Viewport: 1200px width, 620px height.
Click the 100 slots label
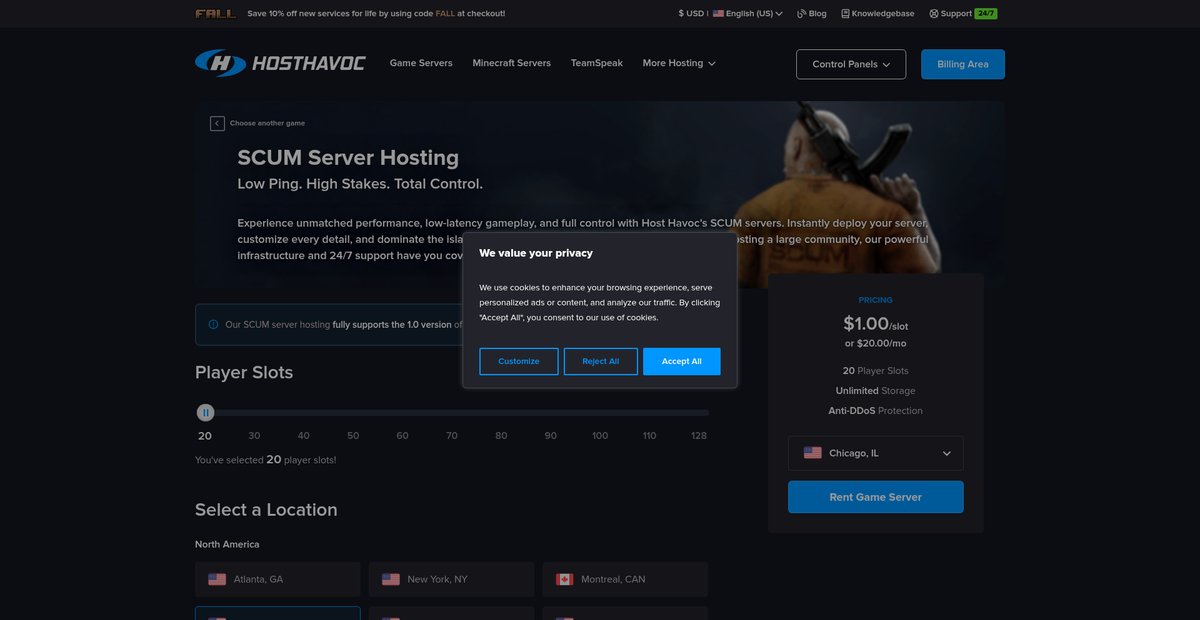point(600,436)
